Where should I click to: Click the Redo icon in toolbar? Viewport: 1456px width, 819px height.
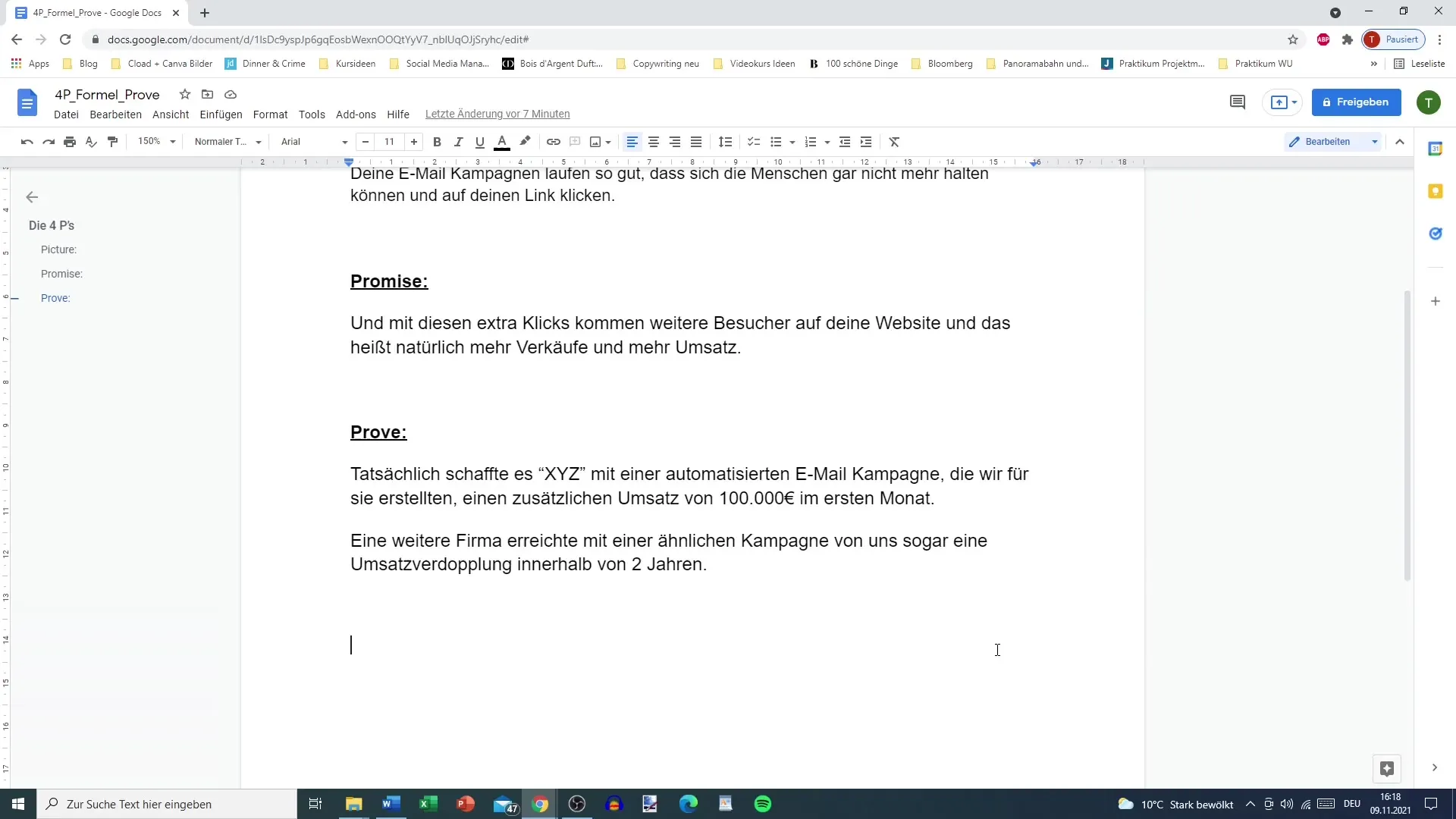49,142
